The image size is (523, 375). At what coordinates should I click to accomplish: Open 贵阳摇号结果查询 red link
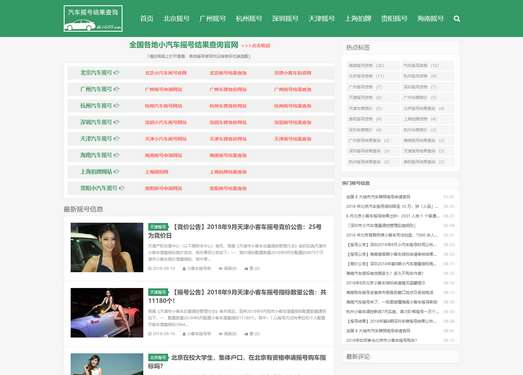(228, 188)
